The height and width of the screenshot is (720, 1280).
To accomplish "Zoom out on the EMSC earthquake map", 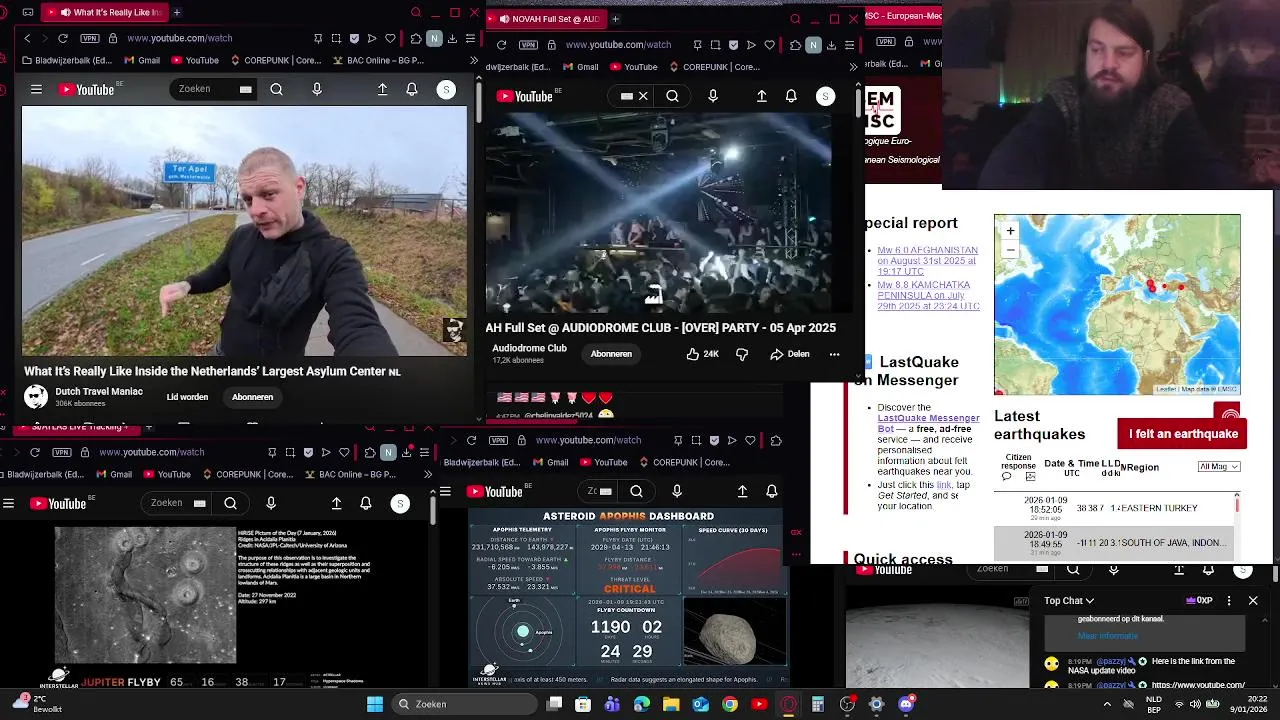I will click(x=1010, y=249).
